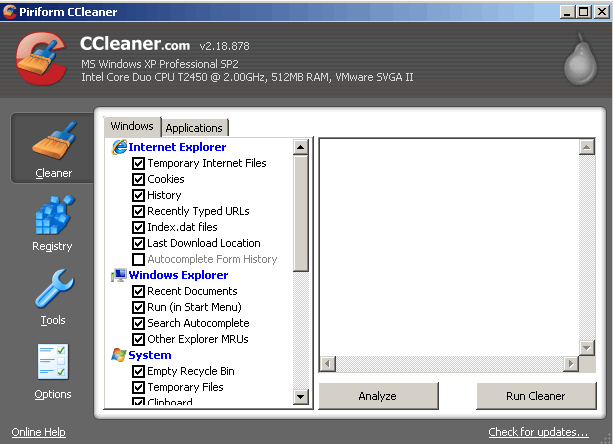The width and height of the screenshot is (613, 444).
Task: Click results pane scroll left arrow
Action: pyautogui.click(x=328, y=364)
